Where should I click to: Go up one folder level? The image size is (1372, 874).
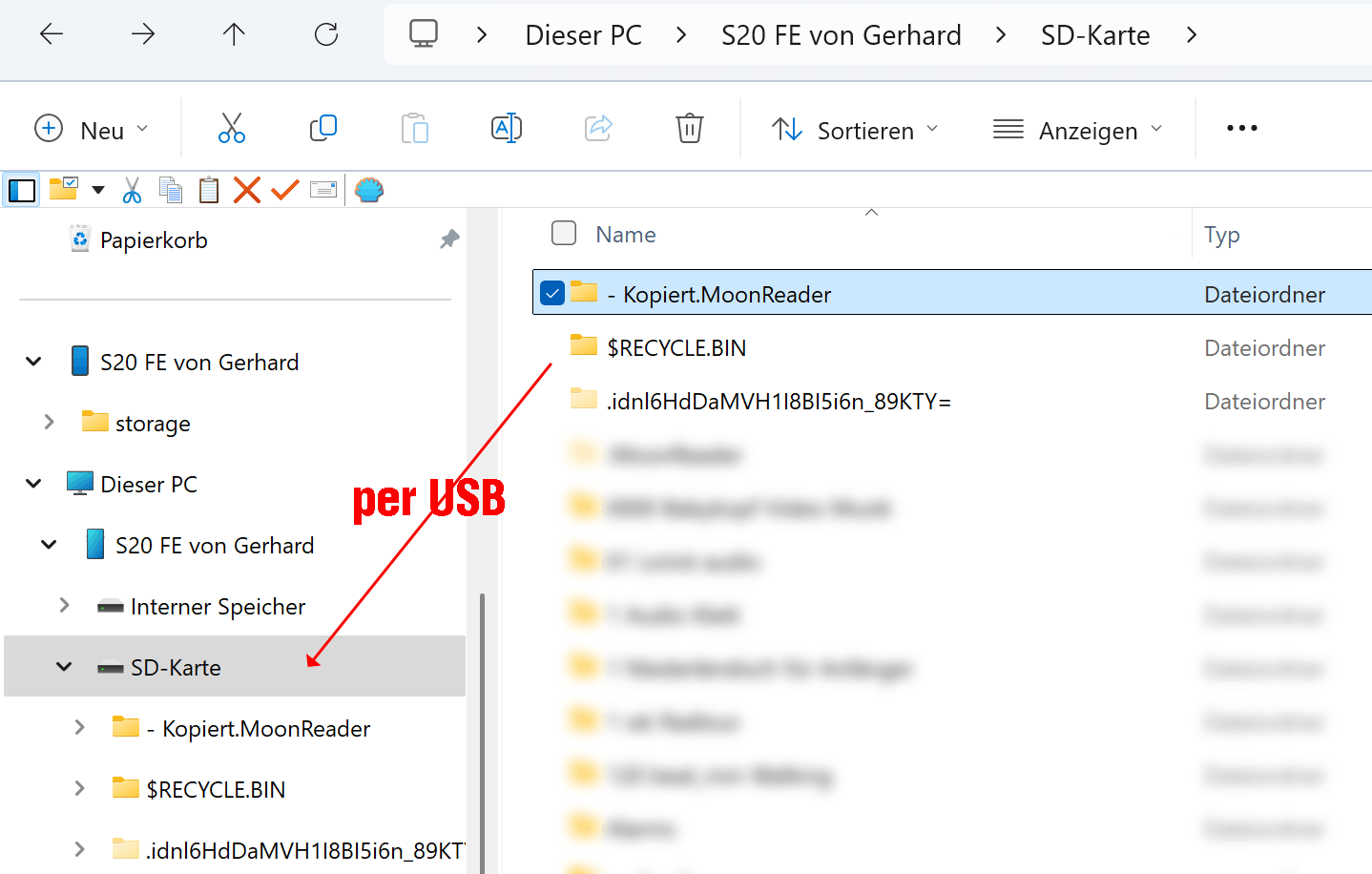pos(234,34)
